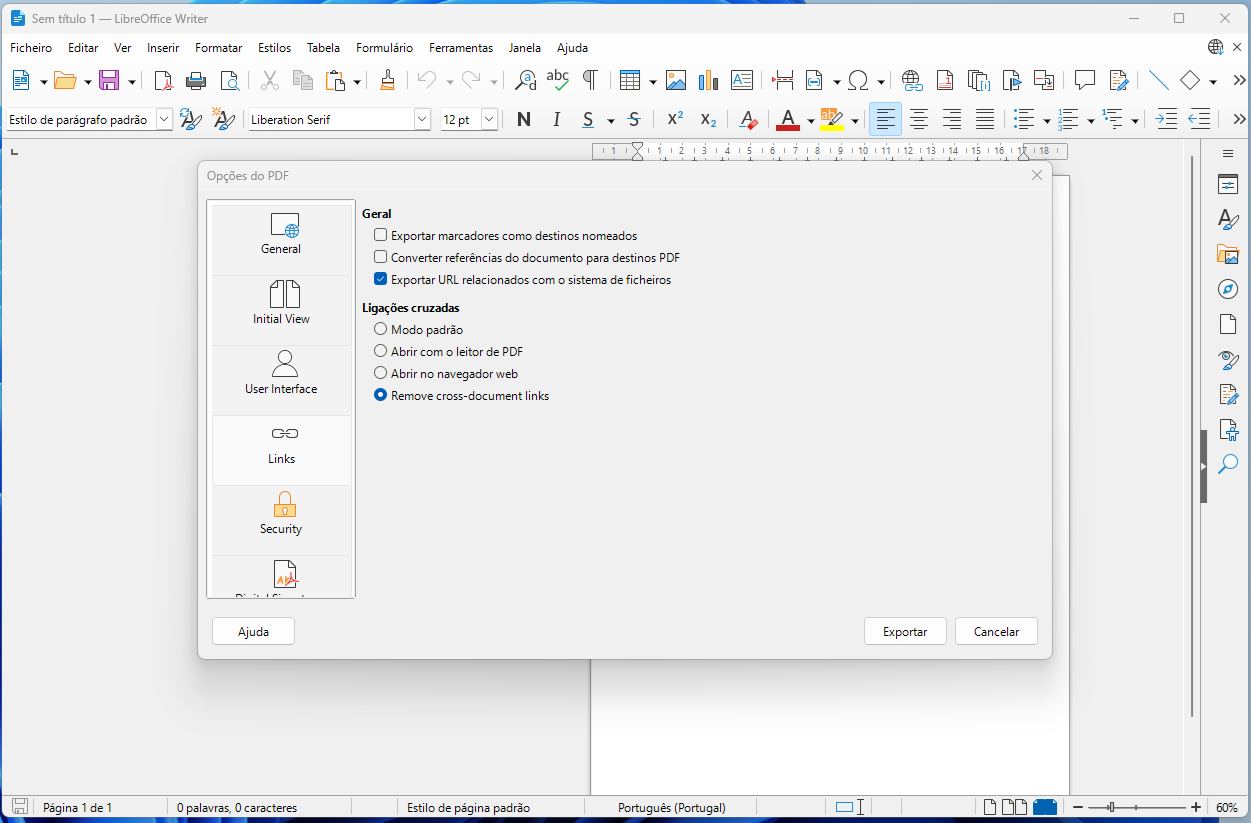Switch to User Interface tab
Screen dimensions: 1251x823
point(282,380)
